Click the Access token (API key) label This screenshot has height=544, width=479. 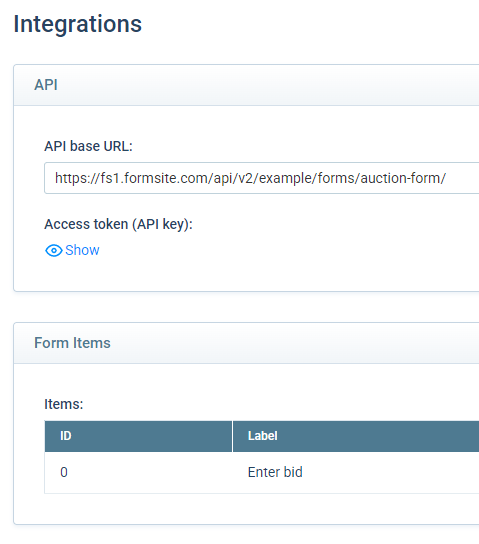(118, 224)
